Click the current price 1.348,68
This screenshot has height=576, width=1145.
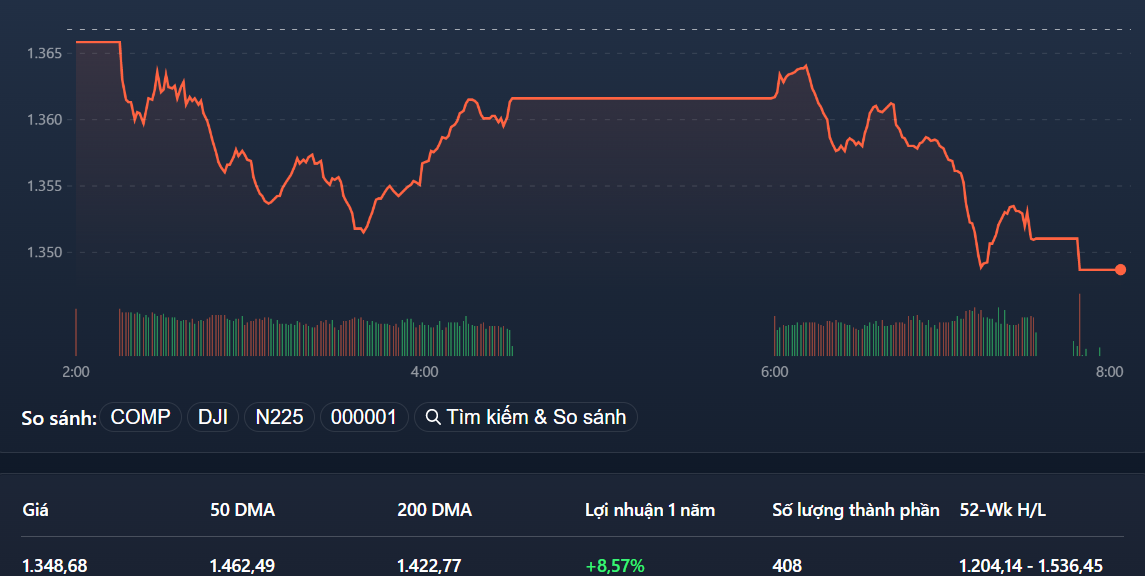pyautogui.click(x=51, y=563)
